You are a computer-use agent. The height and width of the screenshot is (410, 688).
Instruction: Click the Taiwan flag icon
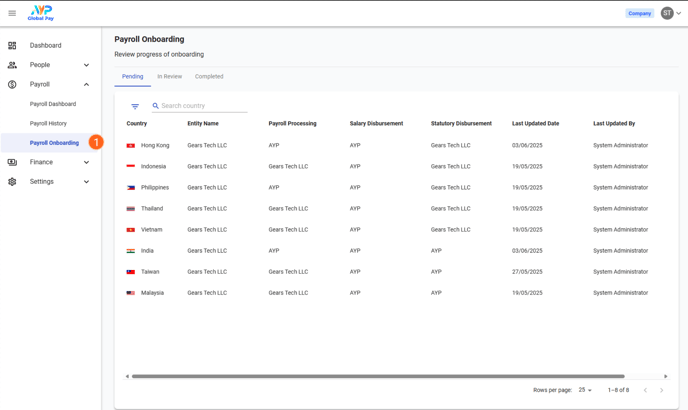pos(131,272)
